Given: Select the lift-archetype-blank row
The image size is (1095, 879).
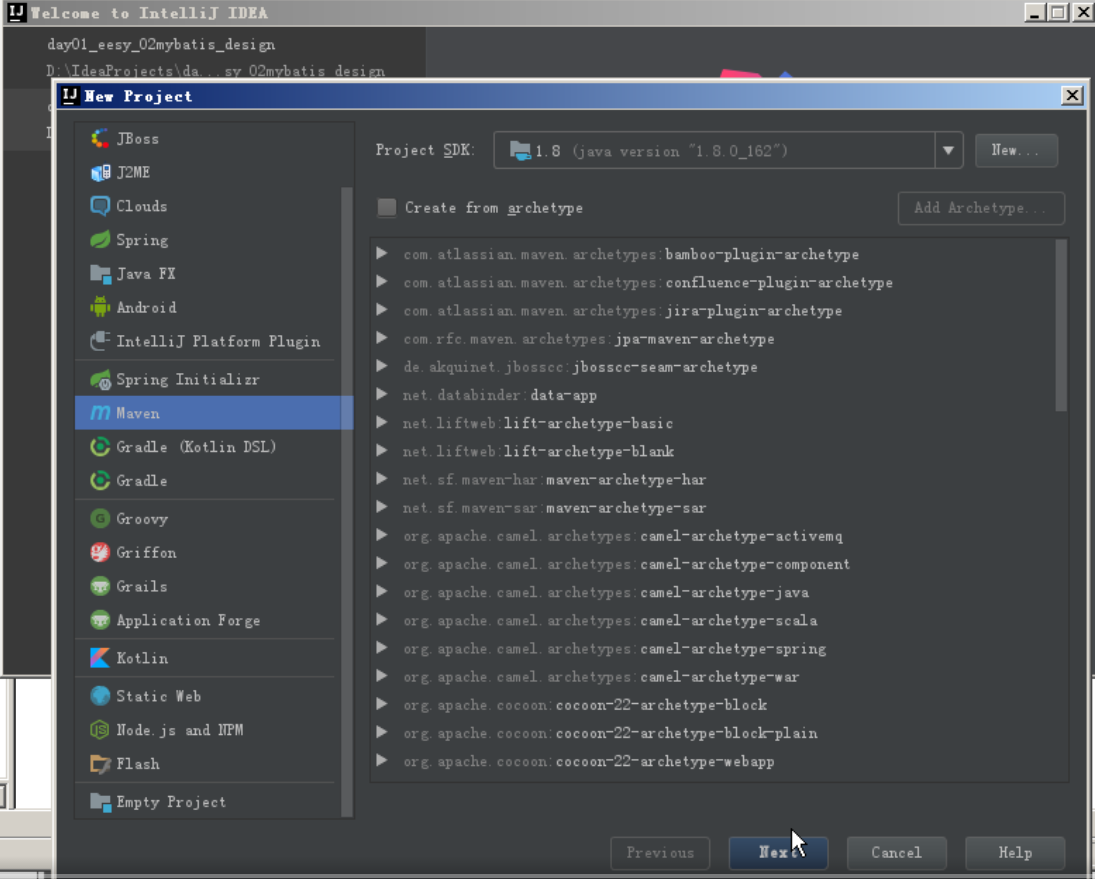Looking at the screenshot, I should 713,452.
